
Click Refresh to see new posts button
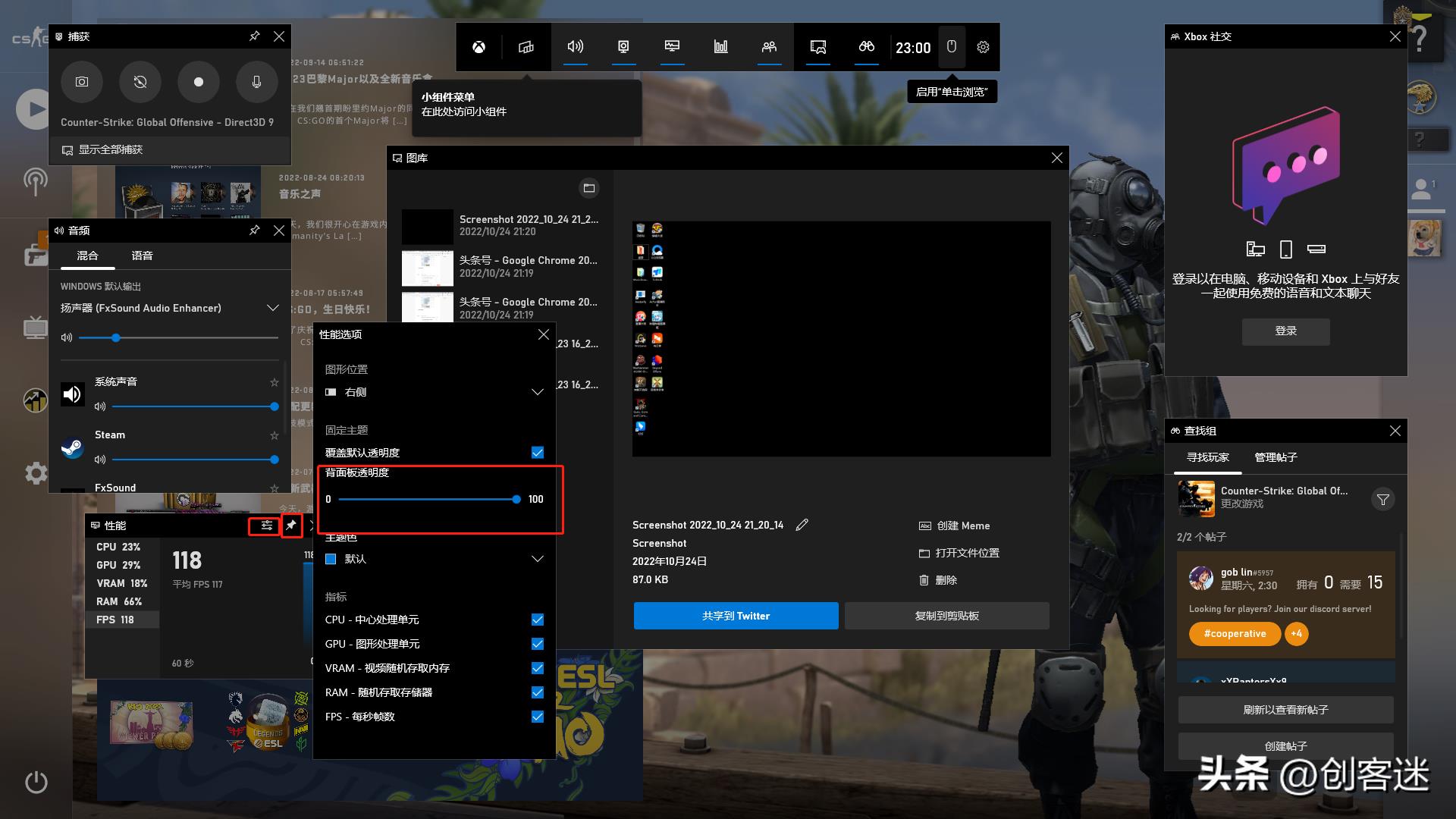[x=1285, y=710]
